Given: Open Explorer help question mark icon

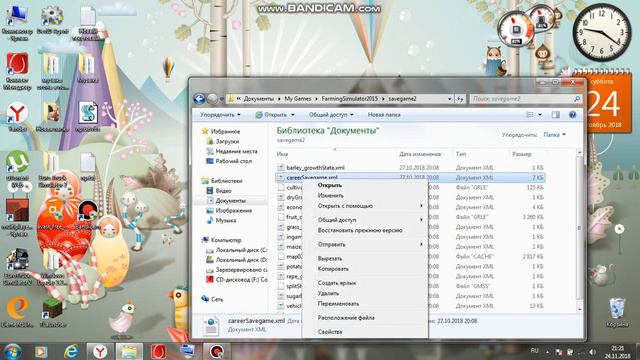Looking at the screenshot, I should pyautogui.click(x=572, y=115).
